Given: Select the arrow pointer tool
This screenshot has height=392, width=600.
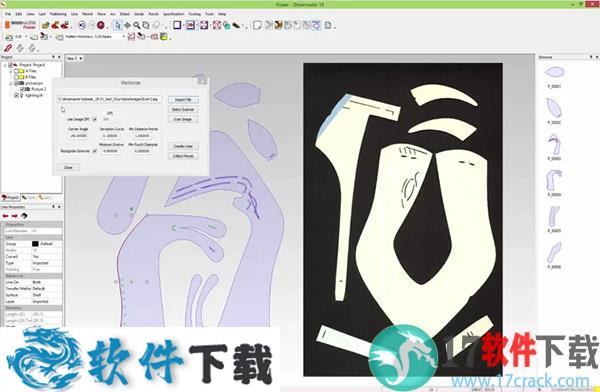Looking at the screenshot, I should click(117, 25).
